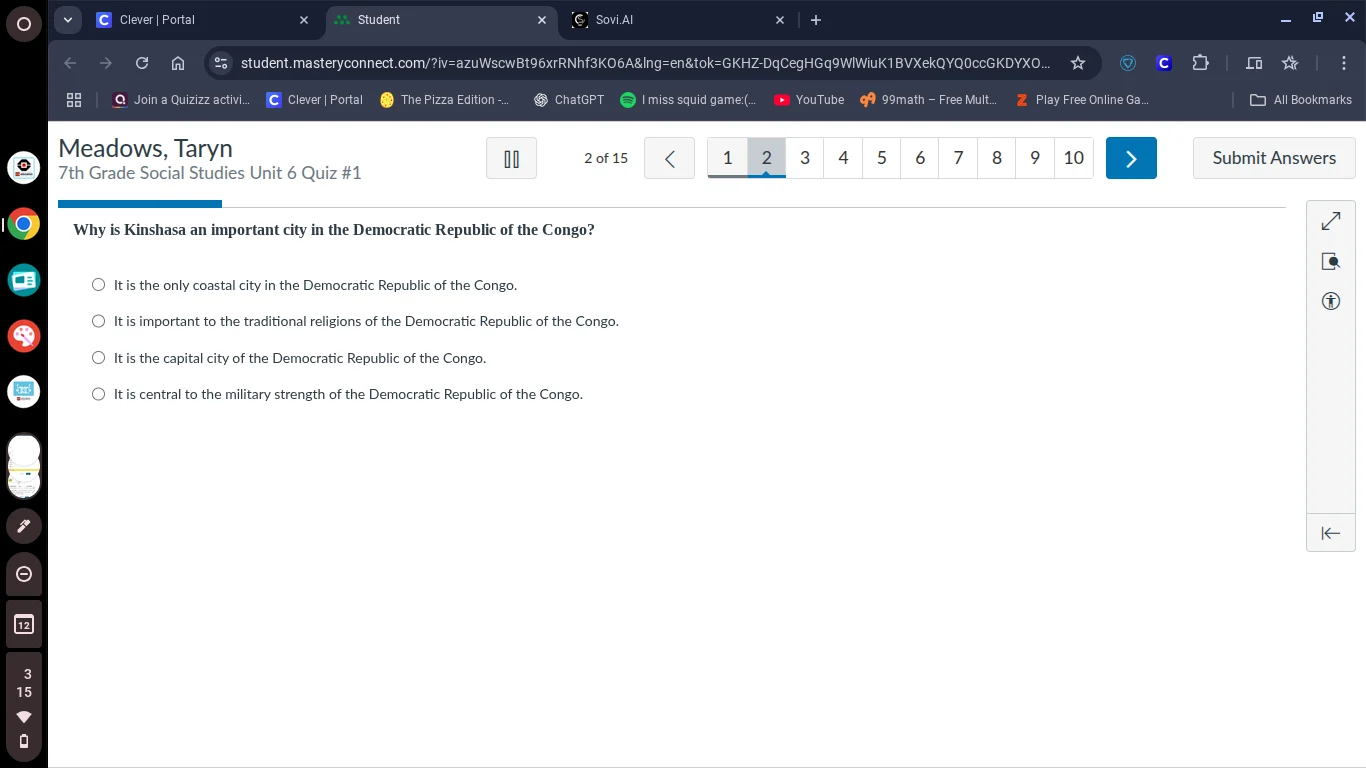Image resolution: width=1366 pixels, height=768 pixels.
Task: Go to the next question arrow
Action: [1131, 158]
